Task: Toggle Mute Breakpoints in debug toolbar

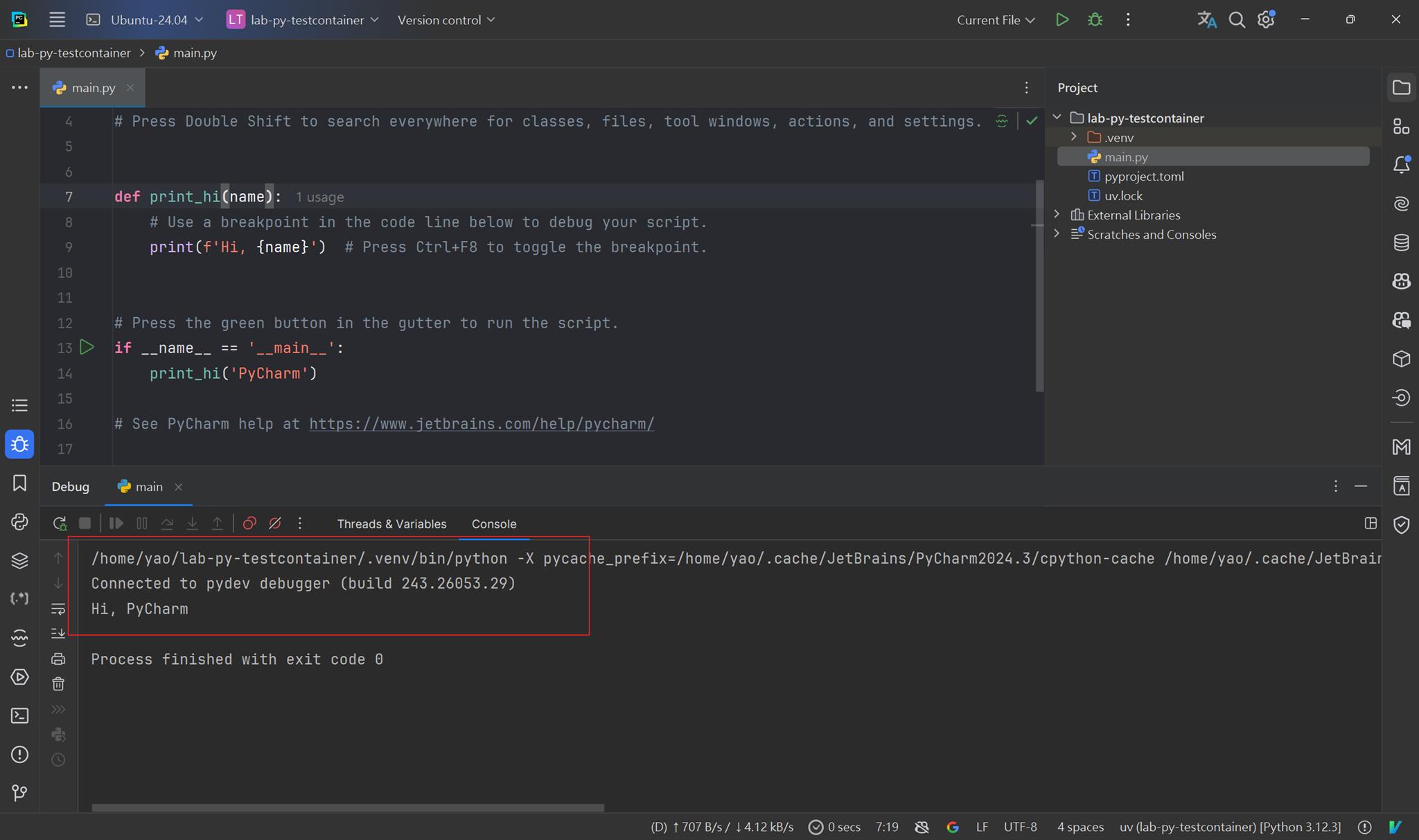Action: 274,524
